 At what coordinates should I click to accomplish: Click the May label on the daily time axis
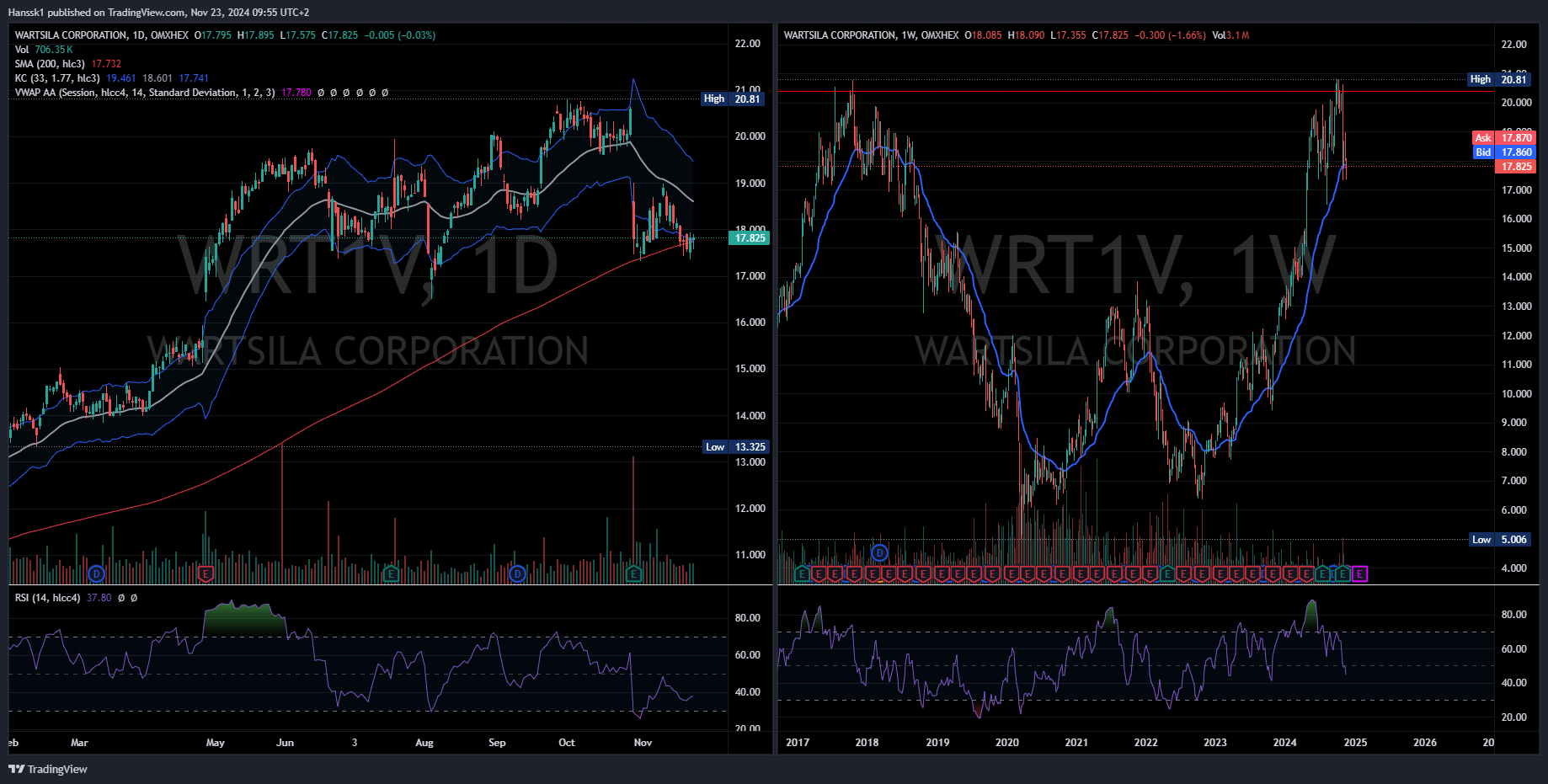216,743
